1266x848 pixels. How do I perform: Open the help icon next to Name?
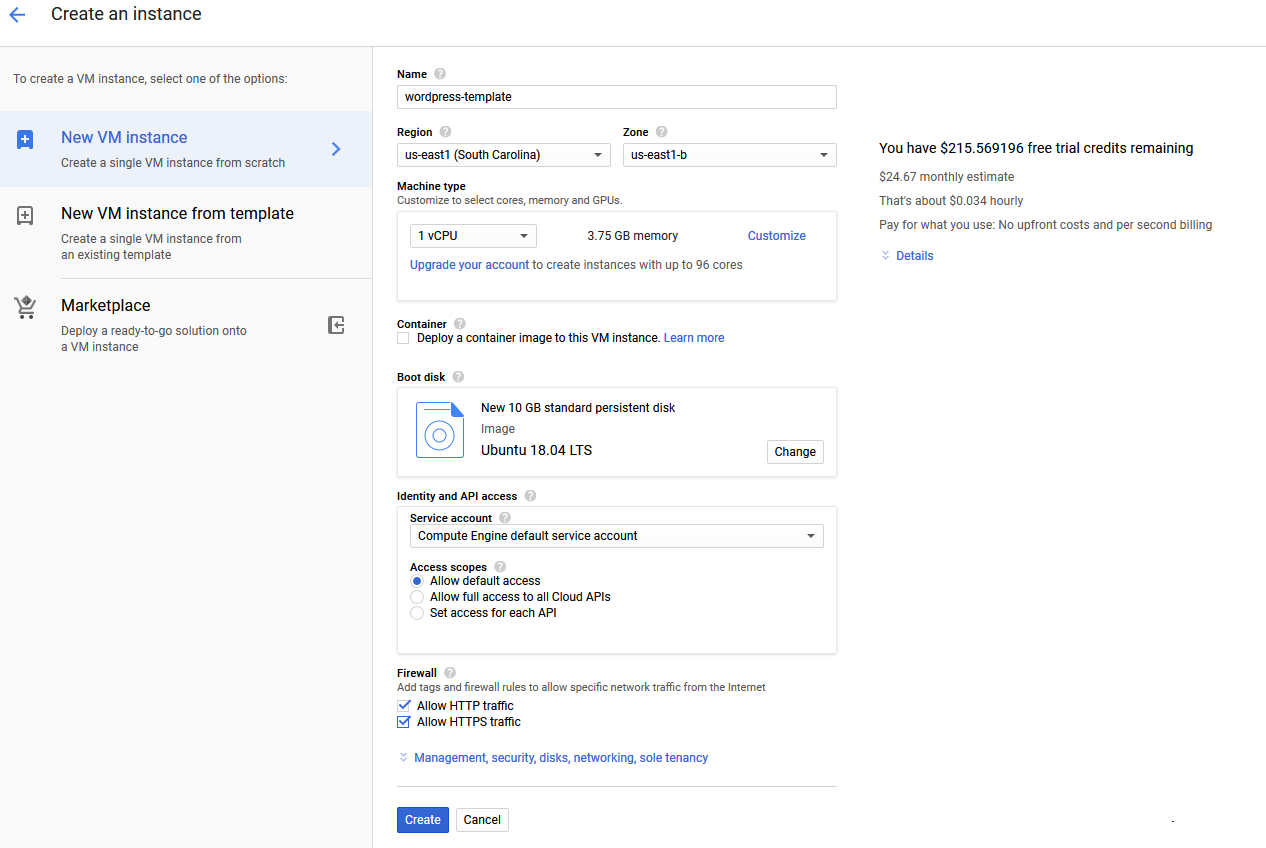tap(440, 74)
